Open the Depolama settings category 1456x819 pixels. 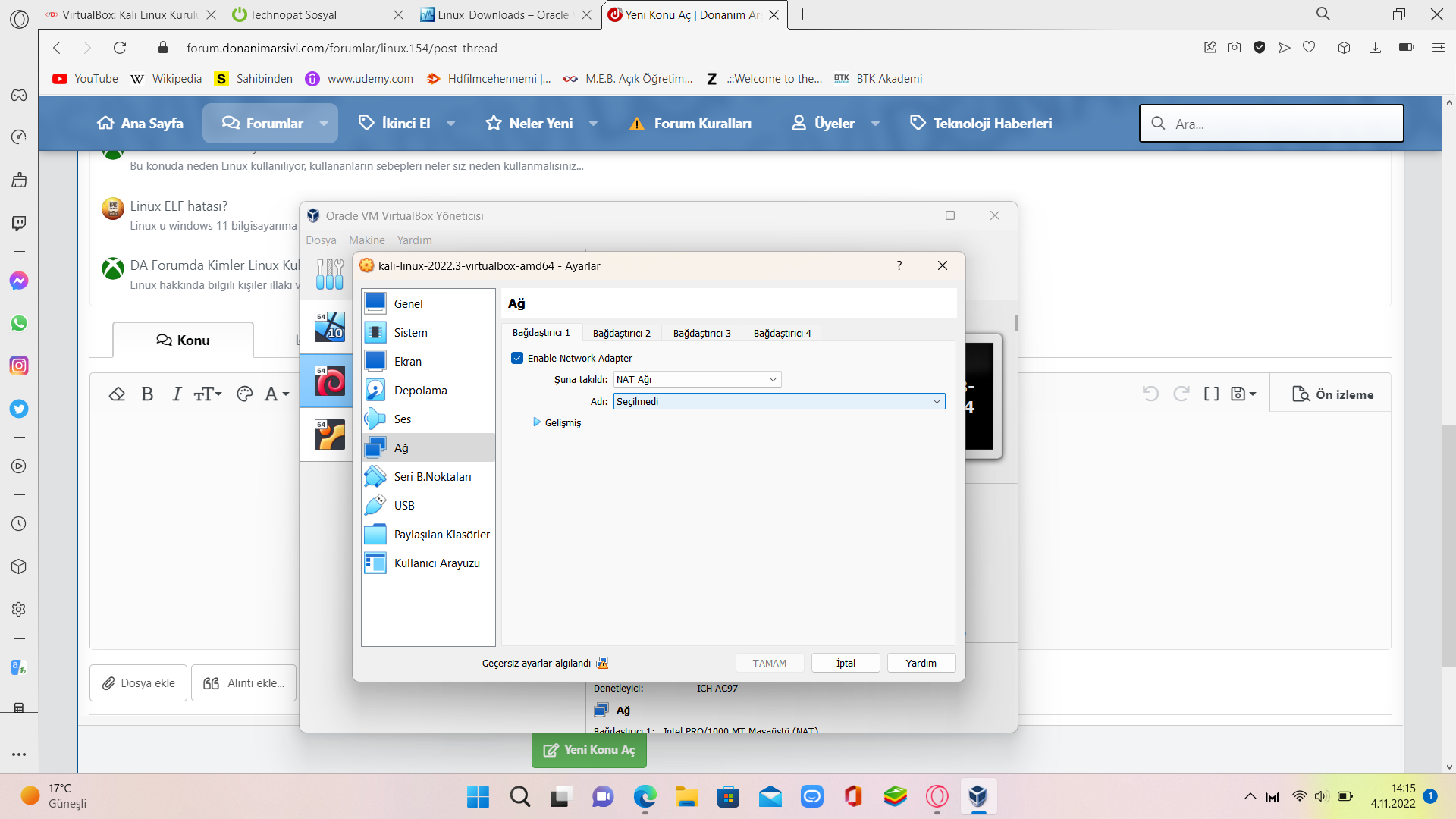coord(420,391)
